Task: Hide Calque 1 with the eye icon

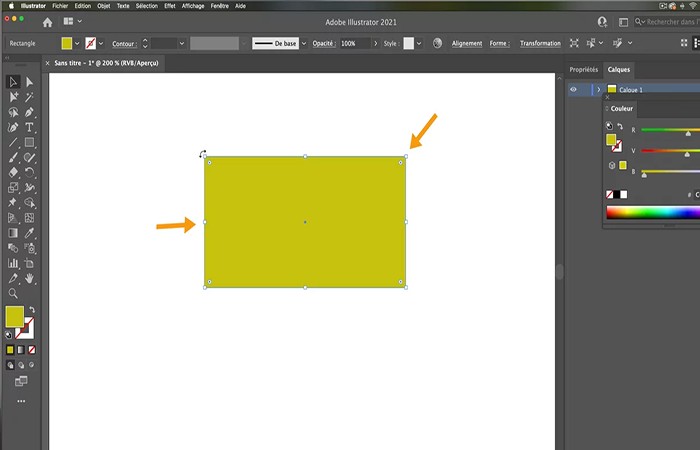Action: coord(574,90)
